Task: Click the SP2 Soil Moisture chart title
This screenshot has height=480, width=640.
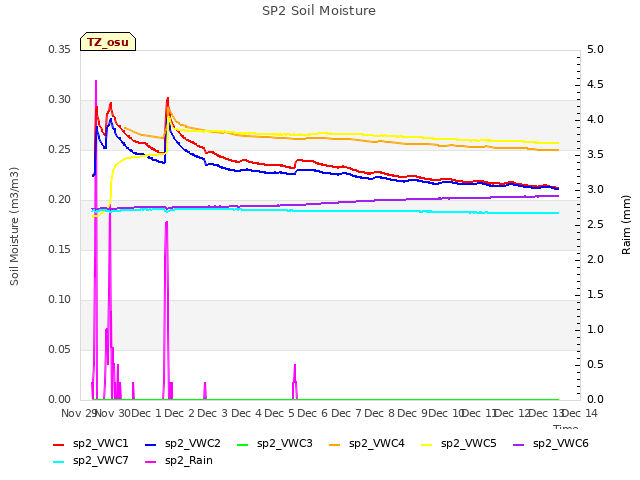Action: (x=319, y=11)
